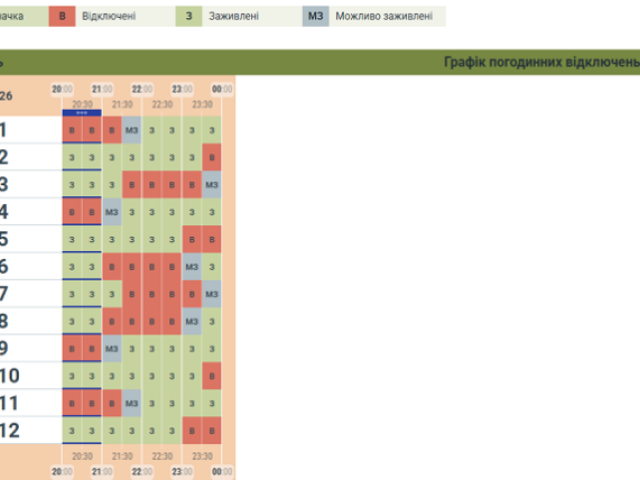Click the 'Графік погодинних відключень' header title
This screenshot has height=480, width=640.
tap(540, 62)
